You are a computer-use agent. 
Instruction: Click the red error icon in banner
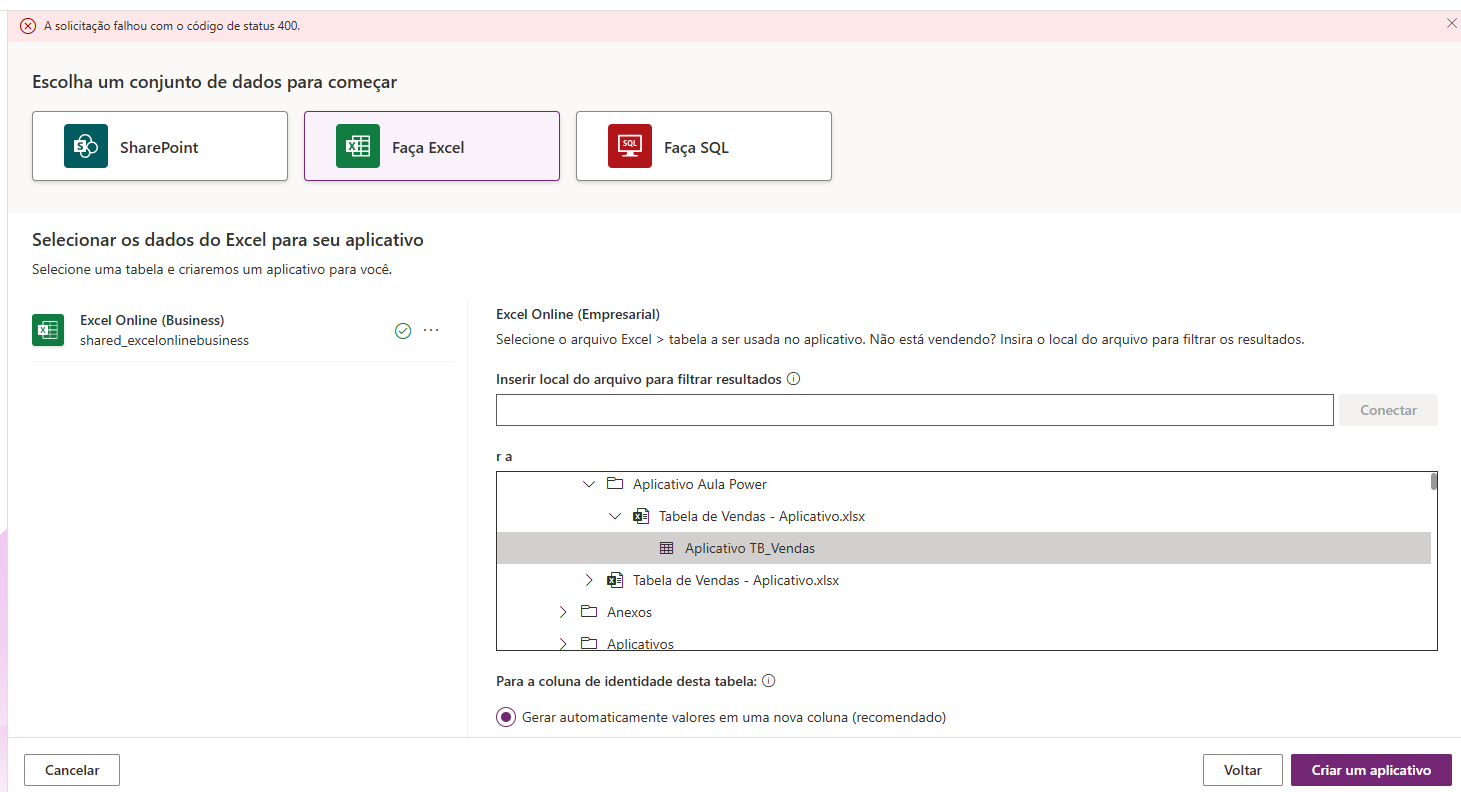pyautogui.click(x=28, y=26)
